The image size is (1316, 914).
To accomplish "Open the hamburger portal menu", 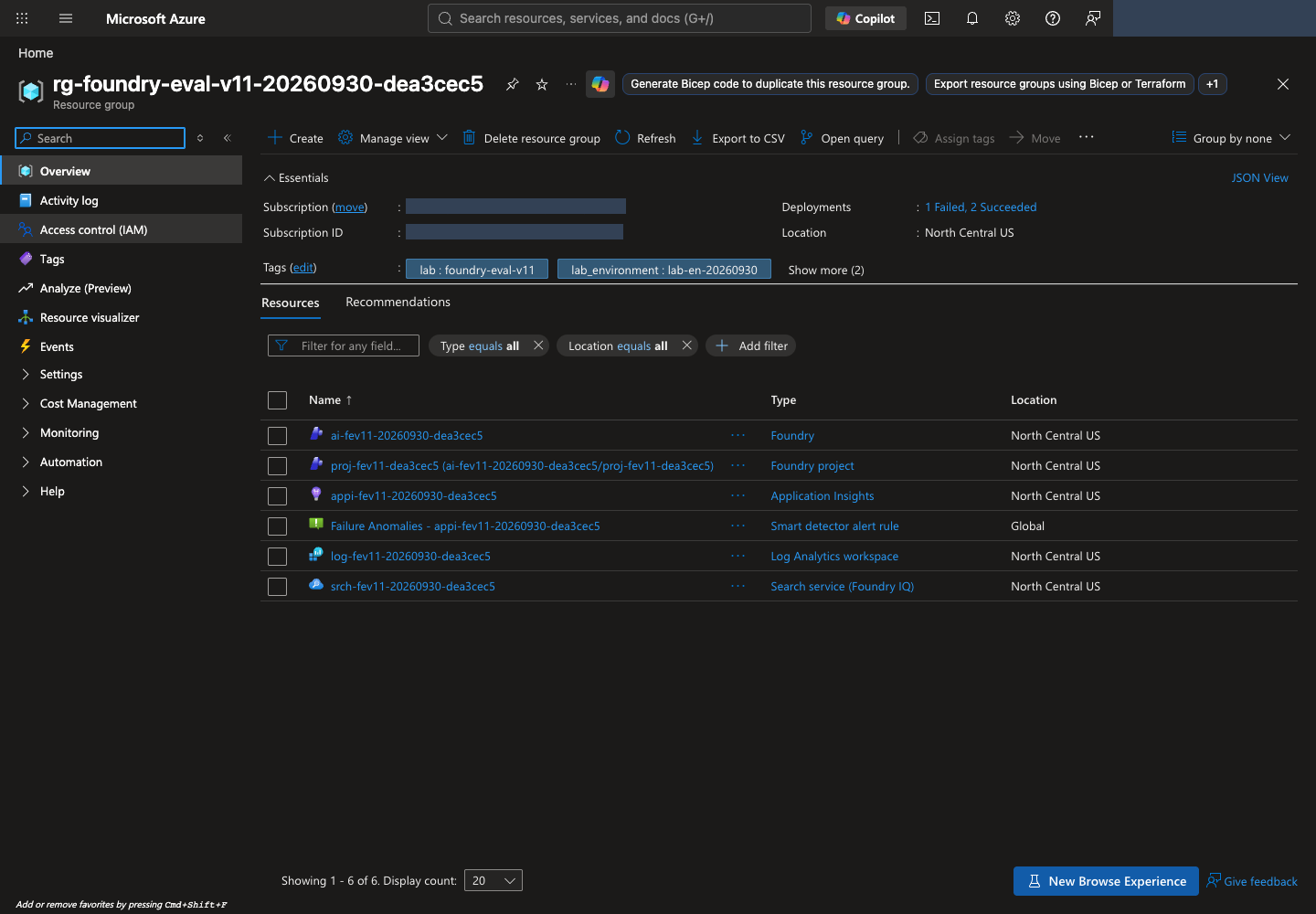I will click(x=66, y=18).
